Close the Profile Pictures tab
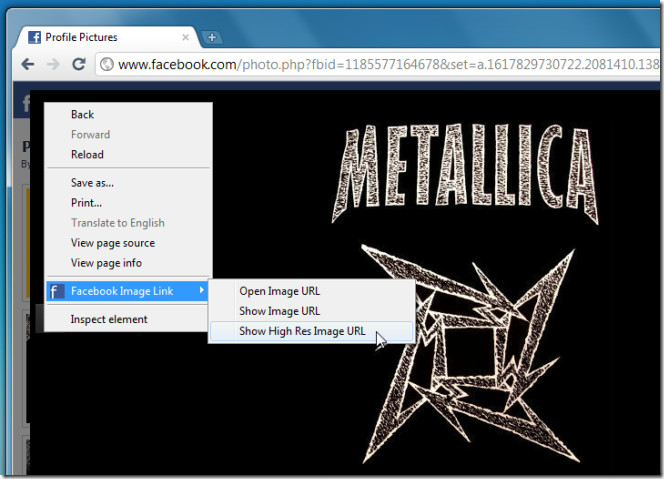Viewport: 664px width, 479px height. 185,37
